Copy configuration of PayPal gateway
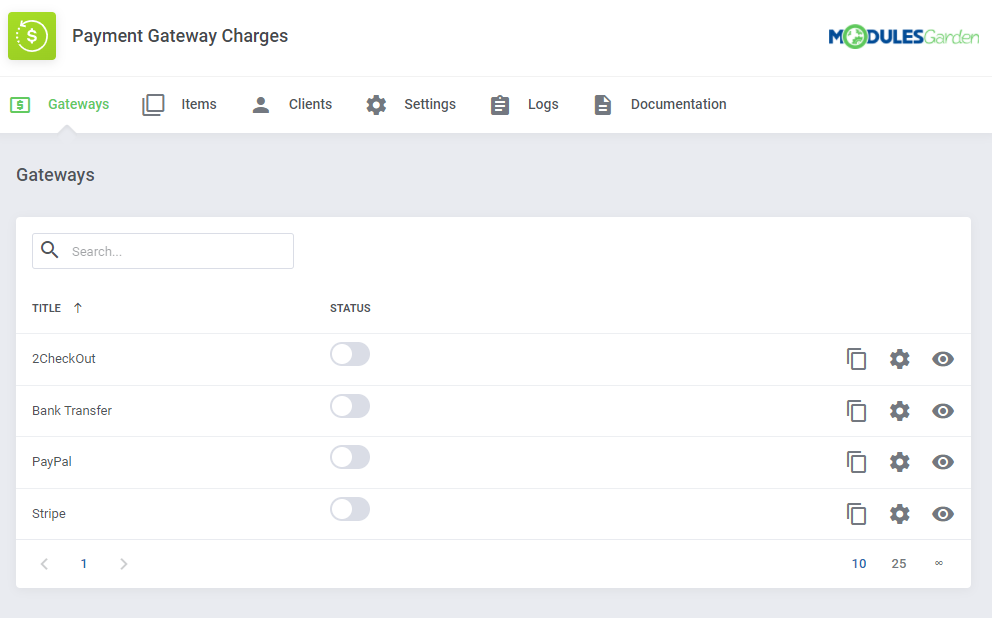This screenshot has width=992, height=618. pos(856,462)
